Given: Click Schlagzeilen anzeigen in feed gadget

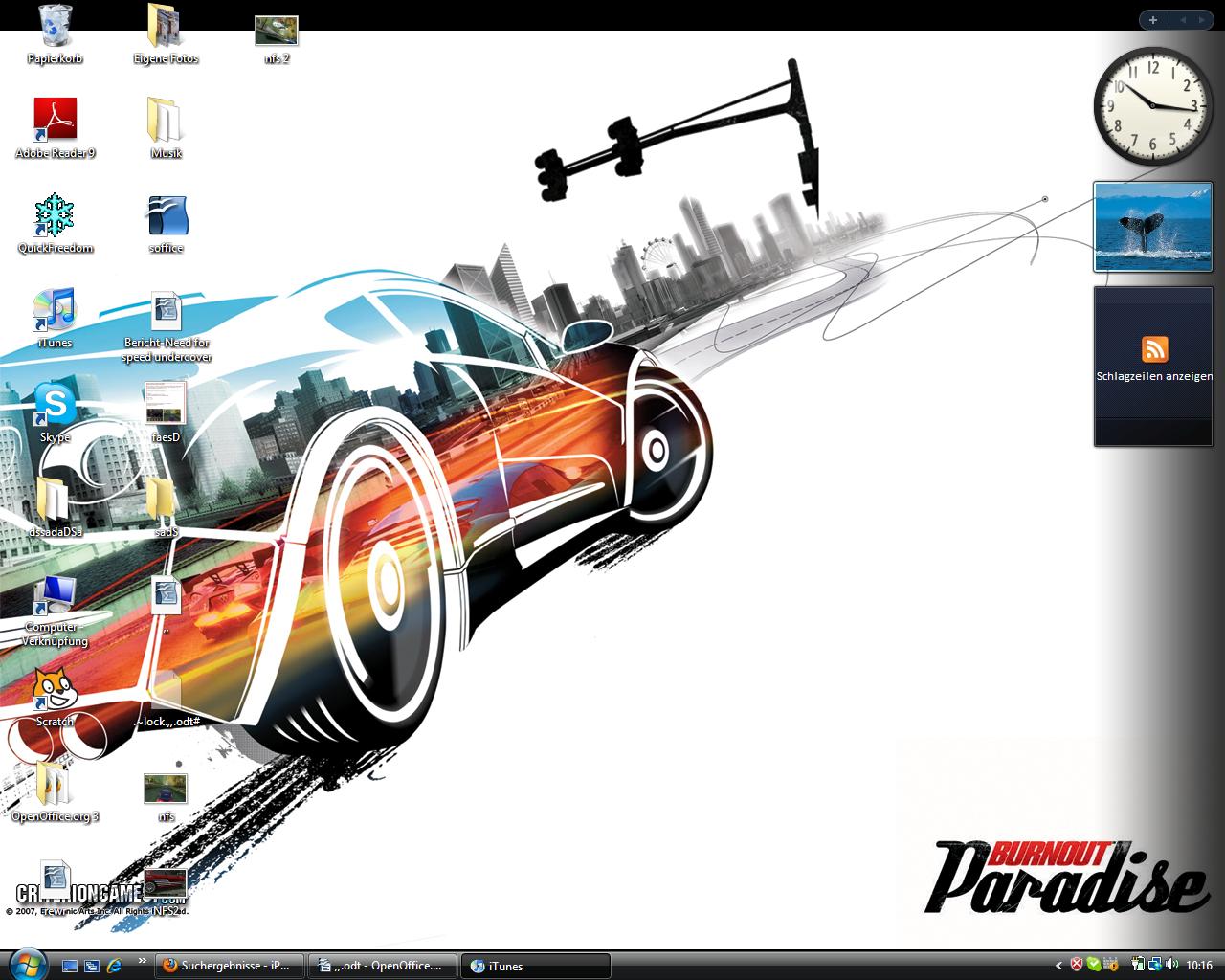Looking at the screenshot, I should [x=1154, y=376].
